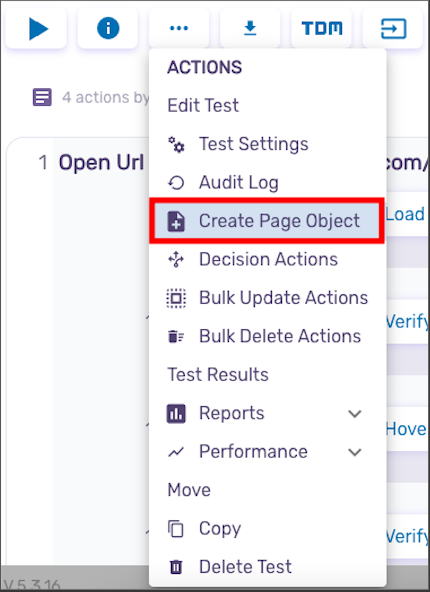Click the Create Page Object document-plus icon
The image size is (430, 592).
tap(176, 221)
